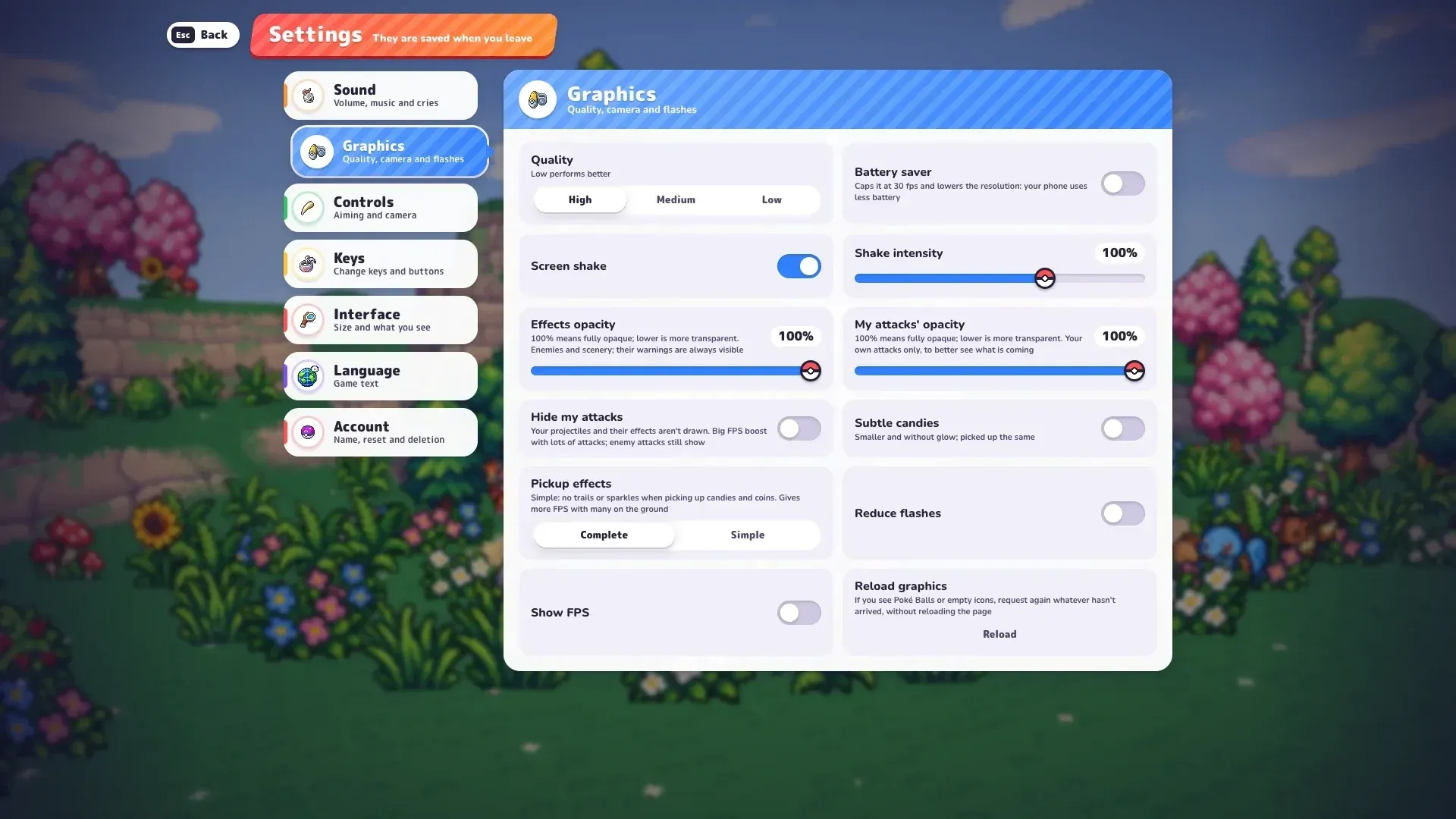The width and height of the screenshot is (1456, 819).
Task: Click the Language globe icon
Action: [308, 376]
